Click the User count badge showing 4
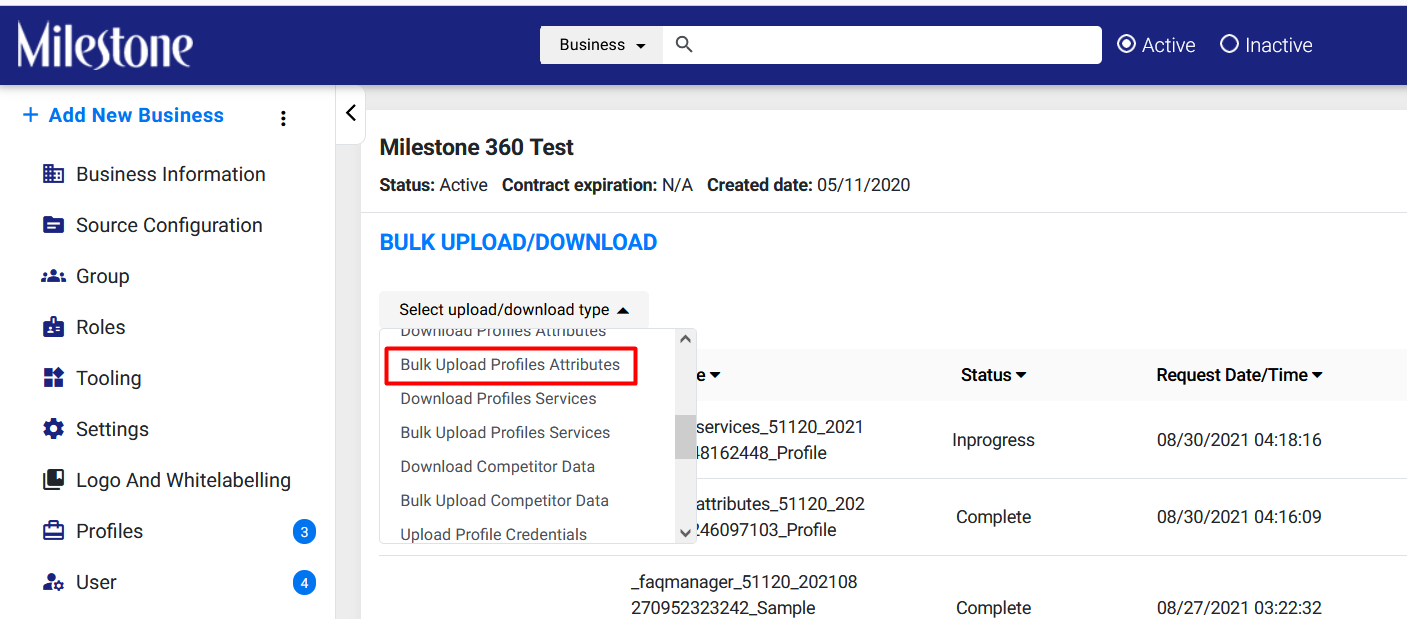 click(x=304, y=582)
